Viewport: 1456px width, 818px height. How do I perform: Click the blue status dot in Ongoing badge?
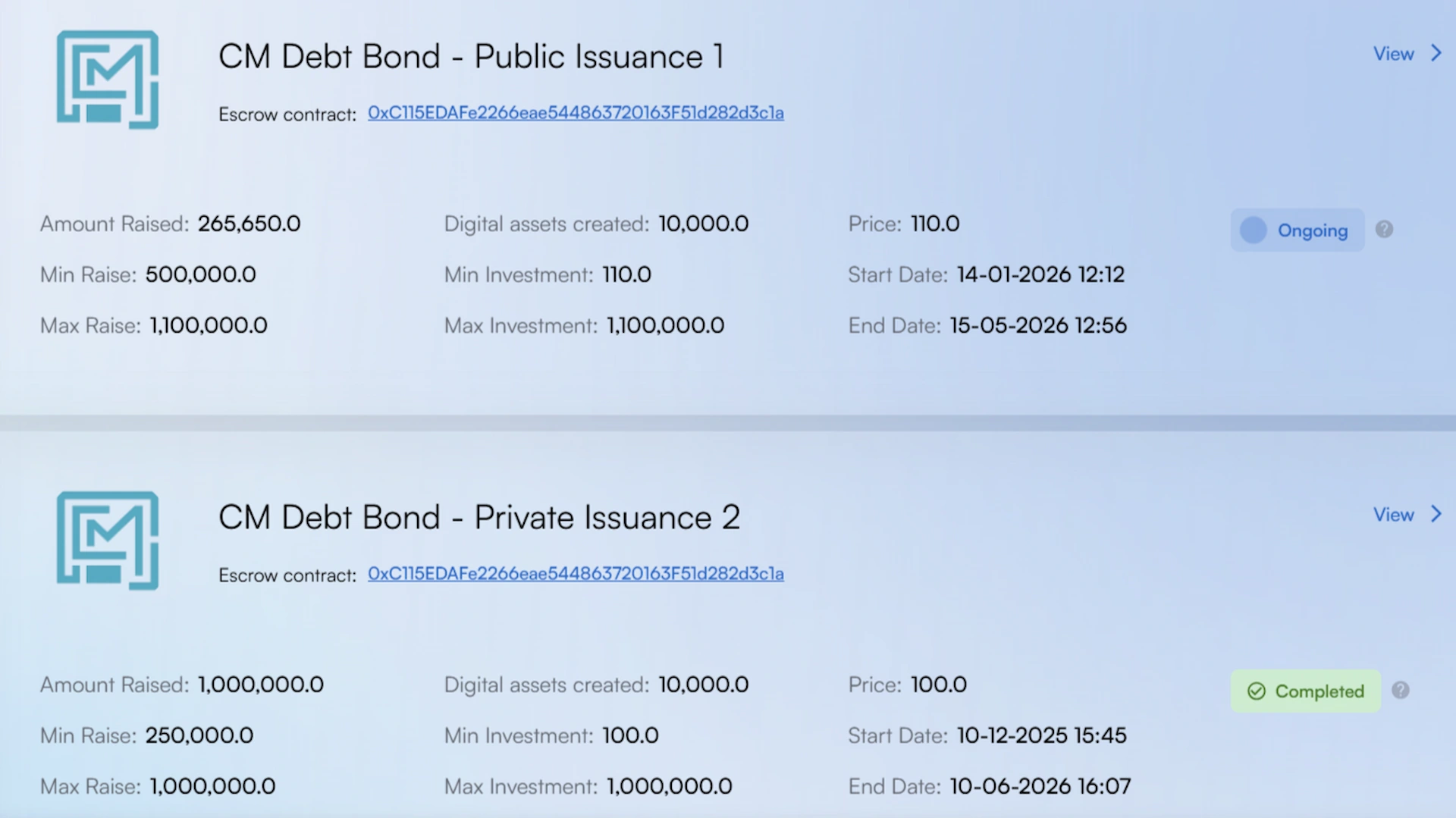pos(1253,230)
